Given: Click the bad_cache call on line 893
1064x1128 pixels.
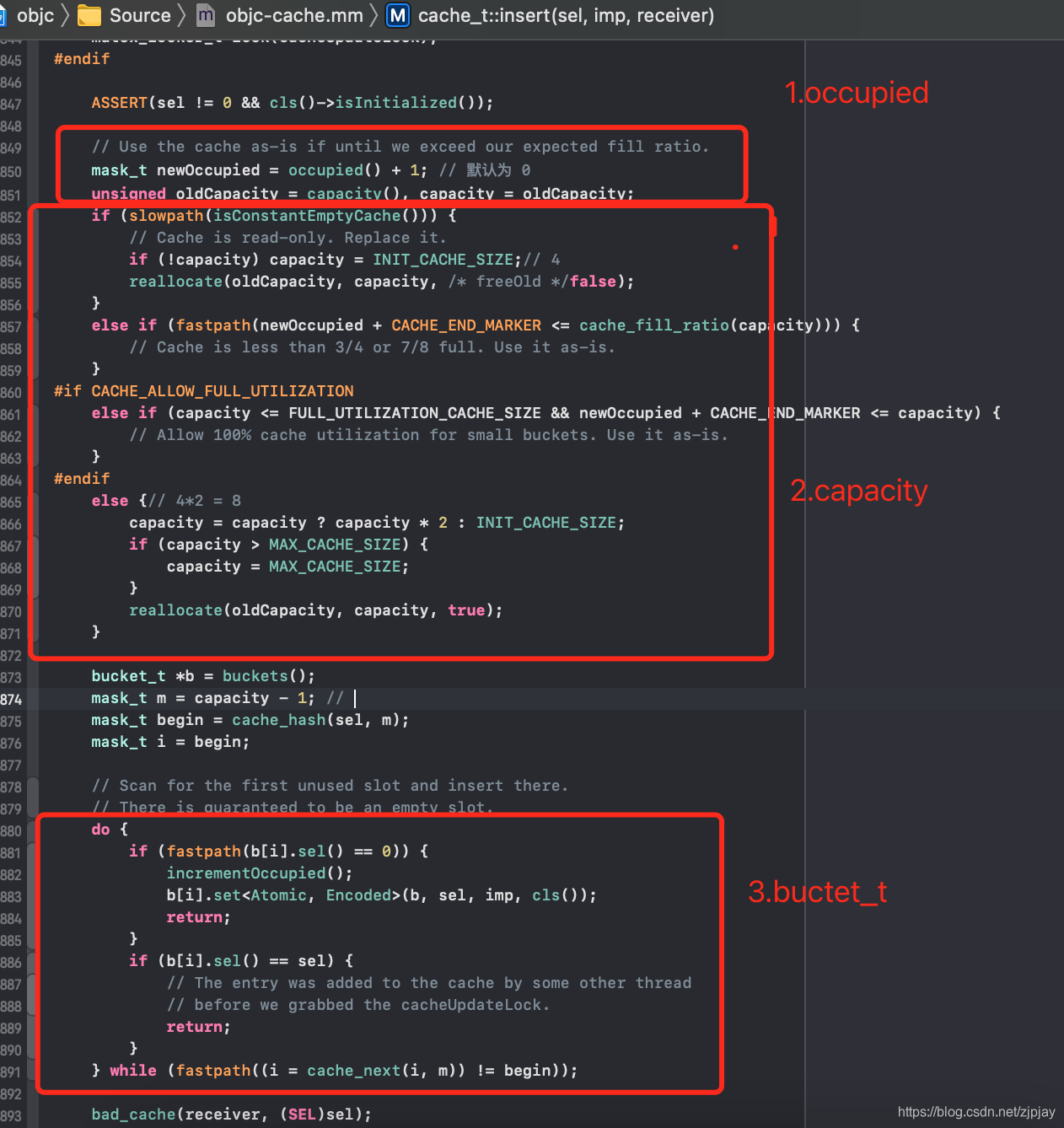Looking at the screenshot, I should (x=133, y=1115).
